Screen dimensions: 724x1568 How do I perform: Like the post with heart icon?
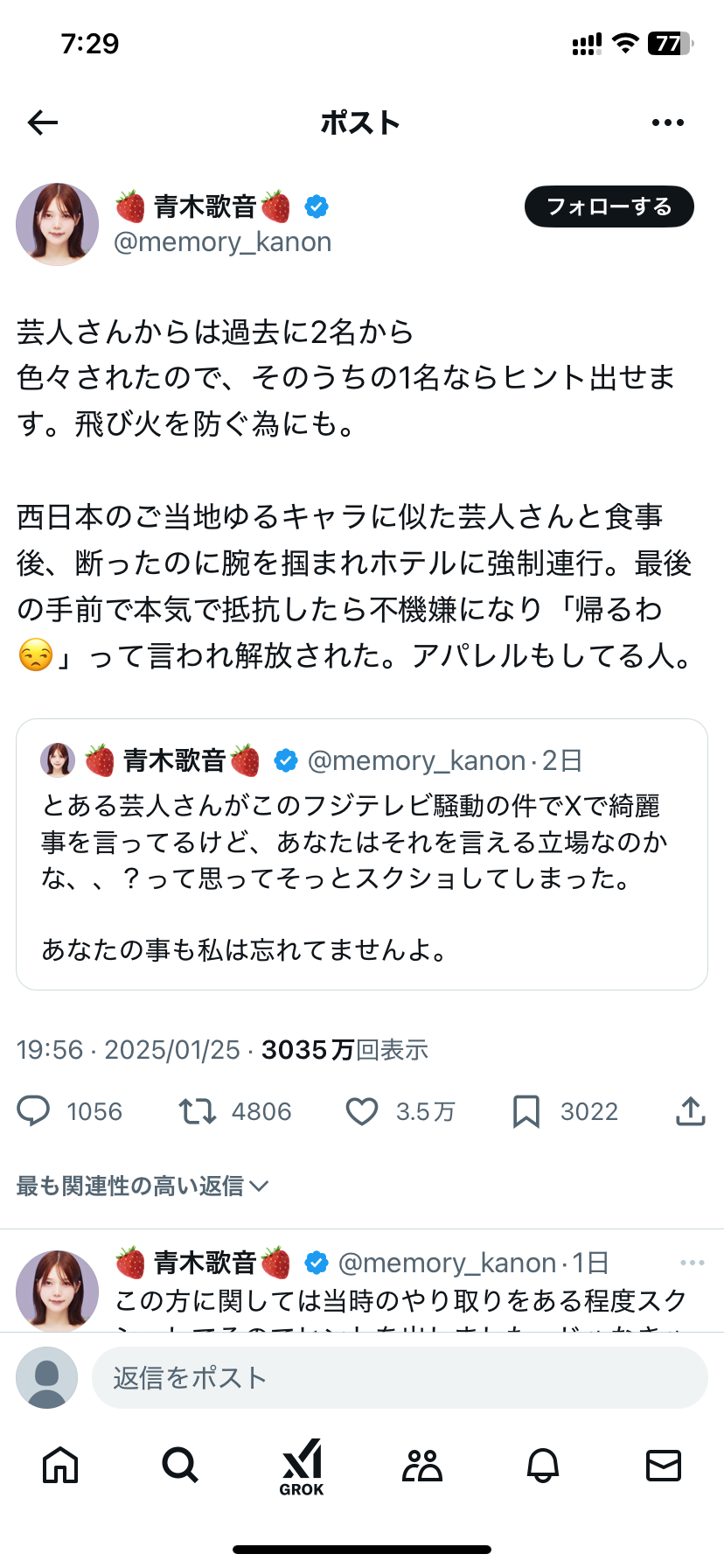[362, 1111]
